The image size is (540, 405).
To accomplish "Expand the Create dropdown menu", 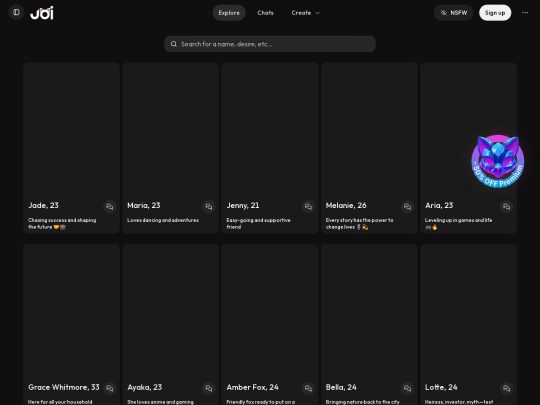I will point(305,13).
